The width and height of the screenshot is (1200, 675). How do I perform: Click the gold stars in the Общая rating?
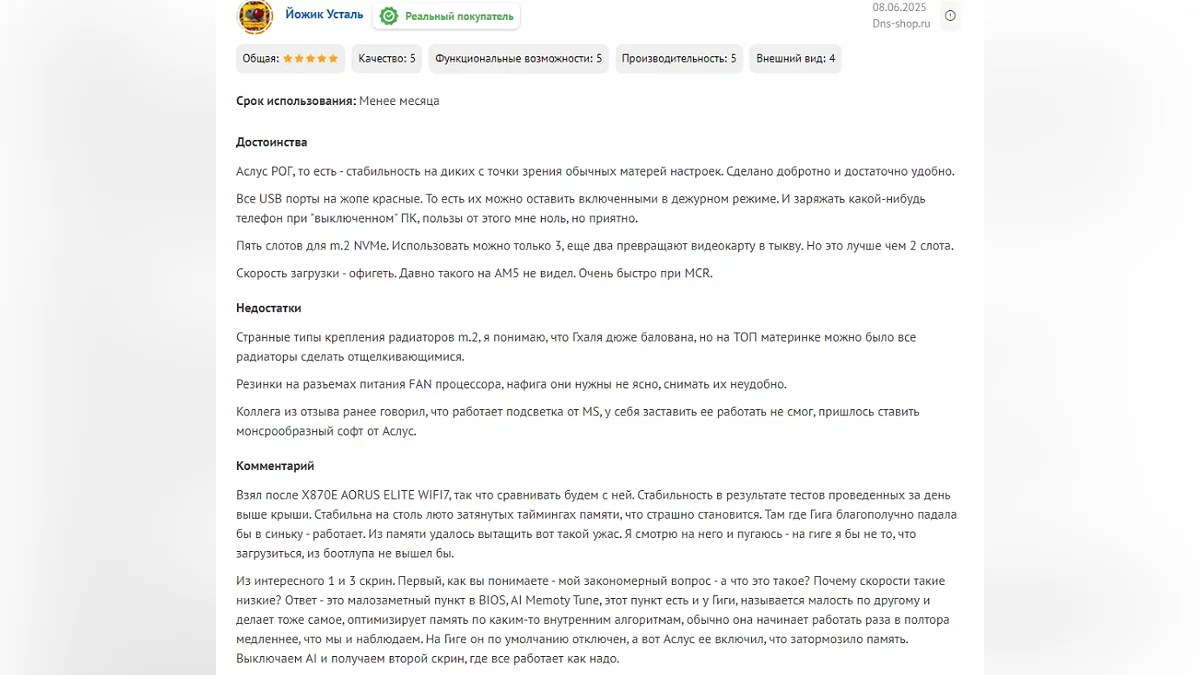point(311,59)
